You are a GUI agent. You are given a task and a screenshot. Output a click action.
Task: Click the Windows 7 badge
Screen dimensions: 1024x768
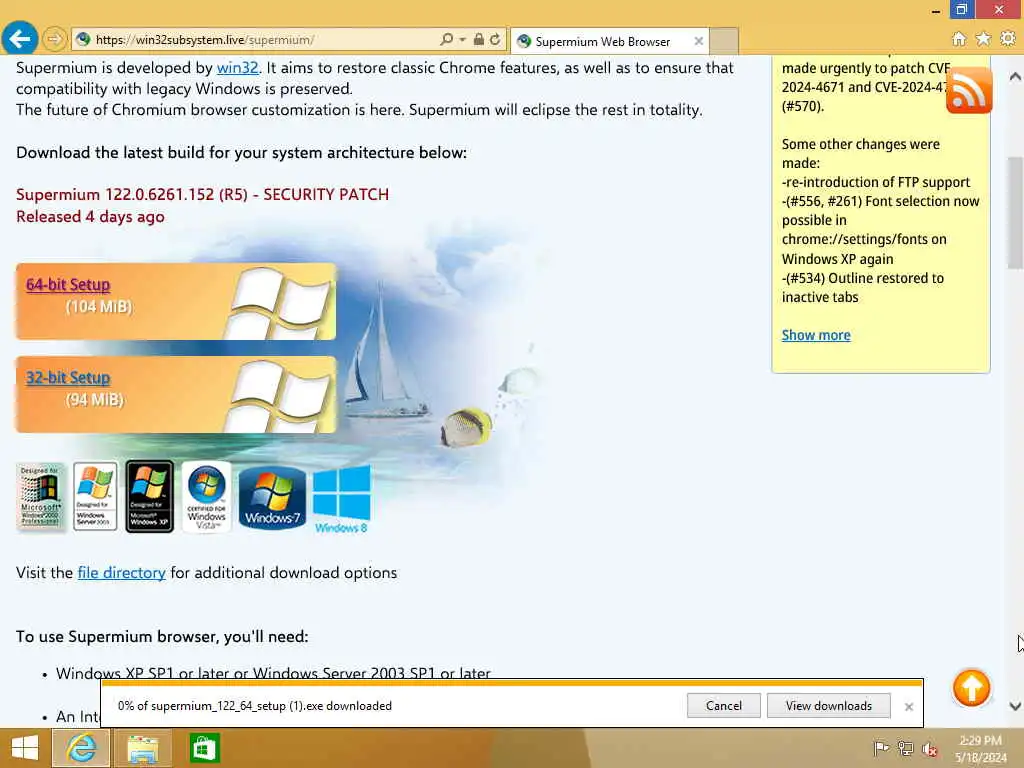(x=272, y=498)
